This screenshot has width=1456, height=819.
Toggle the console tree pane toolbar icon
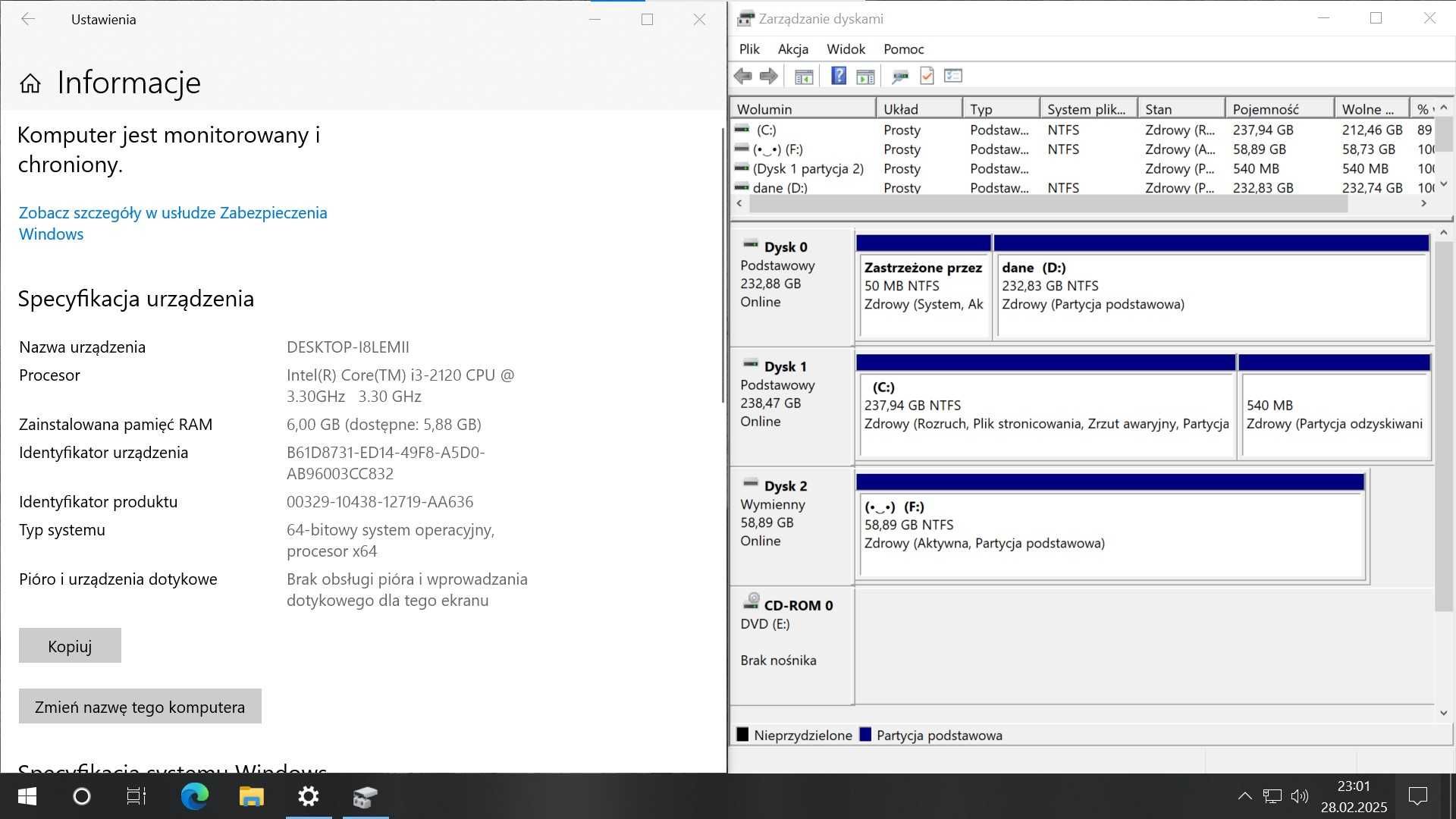[804, 76]
